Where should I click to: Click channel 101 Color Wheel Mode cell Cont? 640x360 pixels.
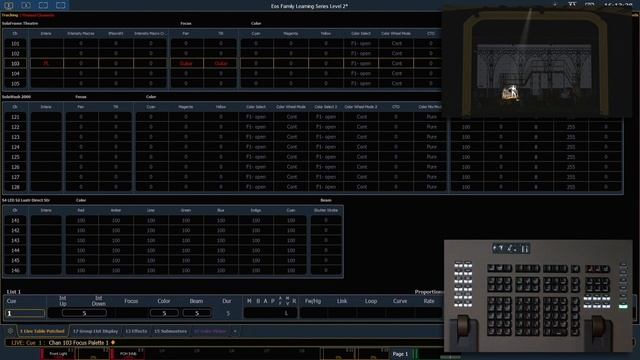pos(396,43)
